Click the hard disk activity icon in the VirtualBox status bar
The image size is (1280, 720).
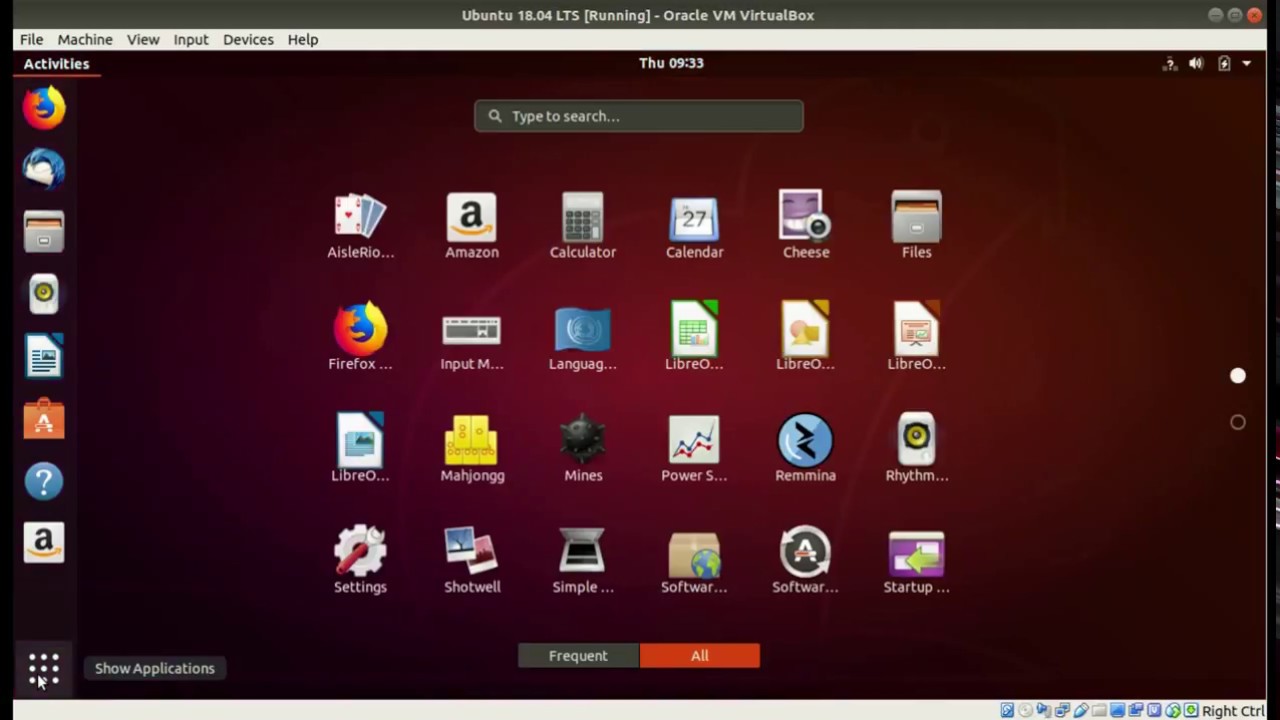(x=1007, y=710)
